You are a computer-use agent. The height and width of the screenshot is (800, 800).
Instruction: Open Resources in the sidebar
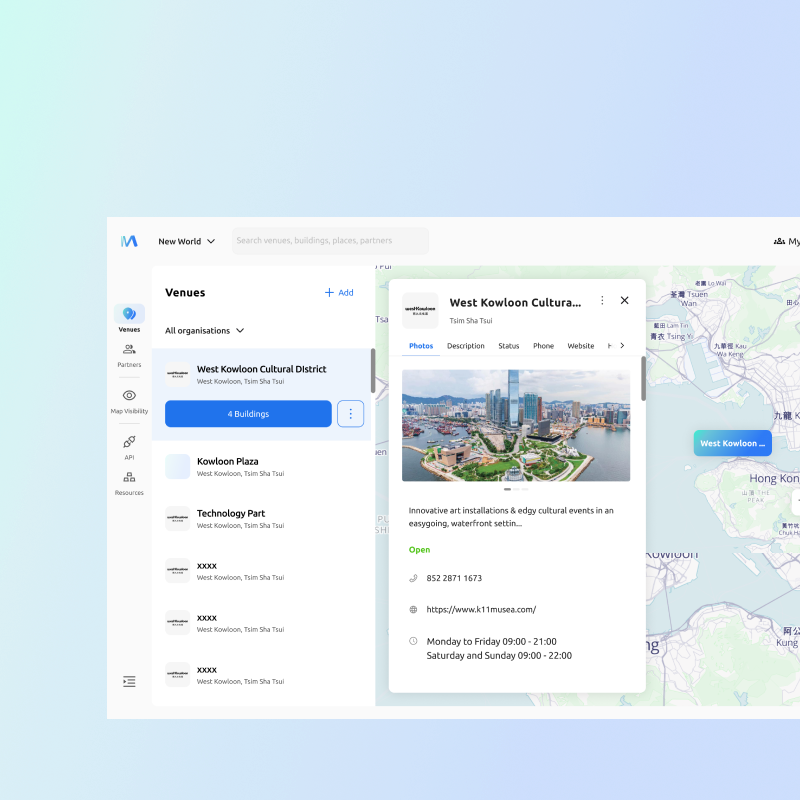[x=129, y=484]
